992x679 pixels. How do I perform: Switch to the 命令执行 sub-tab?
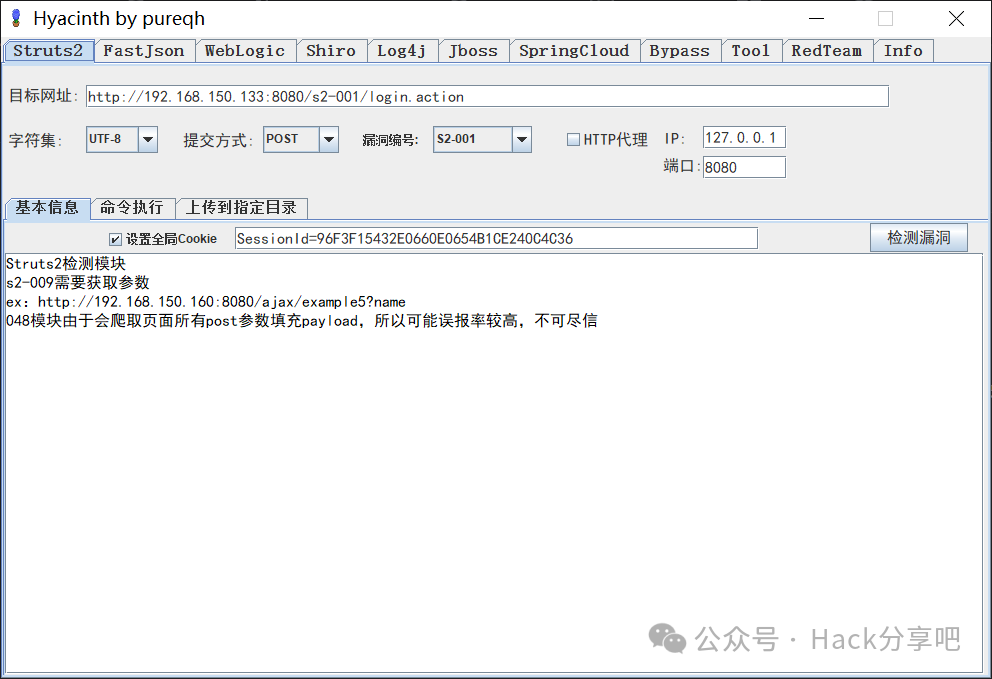pyautogui.click(x=132, y=208)
